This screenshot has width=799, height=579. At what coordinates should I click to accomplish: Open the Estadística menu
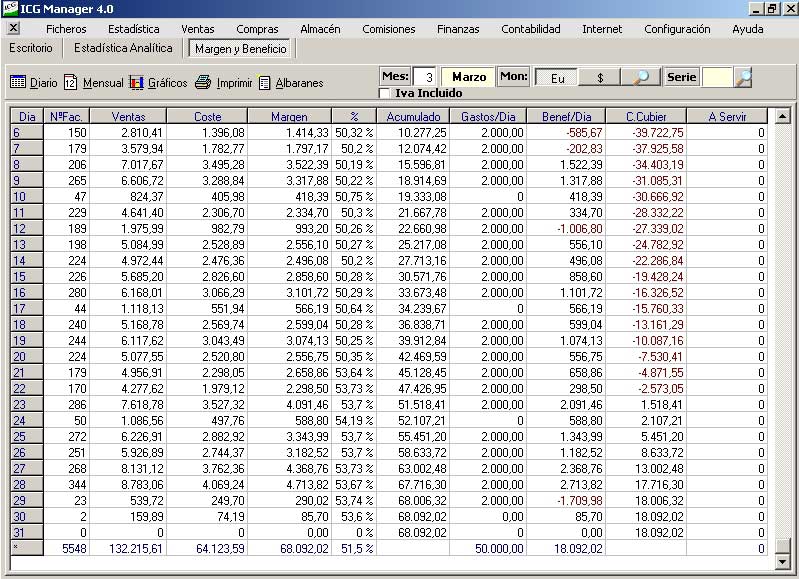[133, 29]
